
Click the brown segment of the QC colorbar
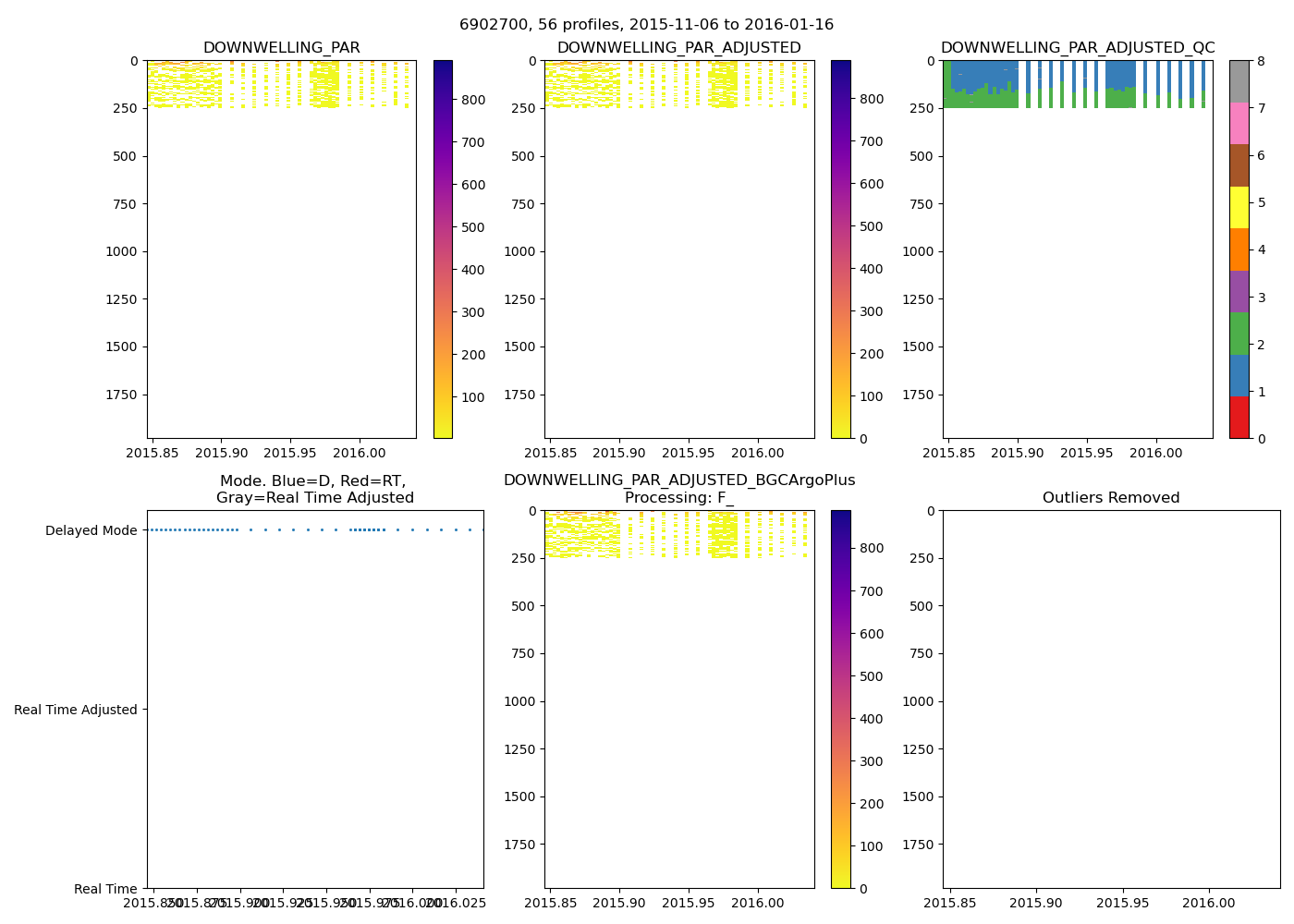point(1239,165)
